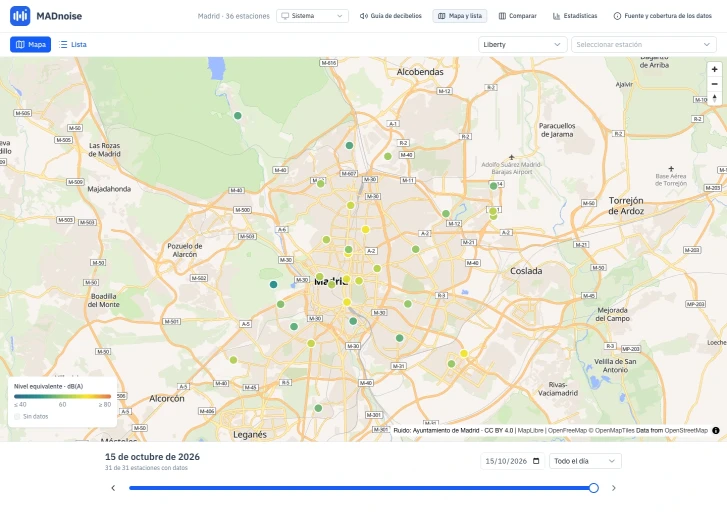
Task: Open the Todo el día dropdown
Action: coord(585,461)
